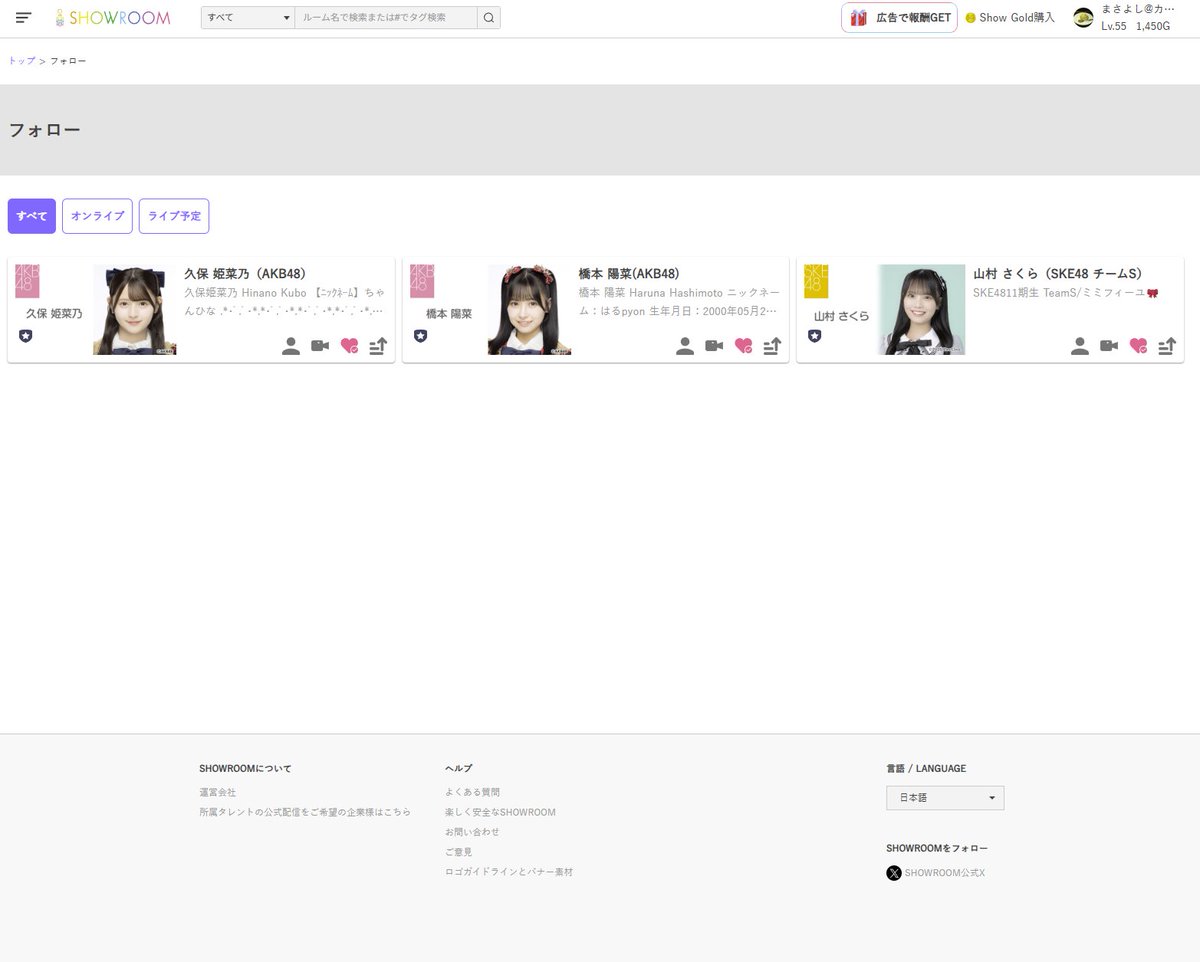
Task: Click the search magnifier icon
Action: [x=489, y=18]
